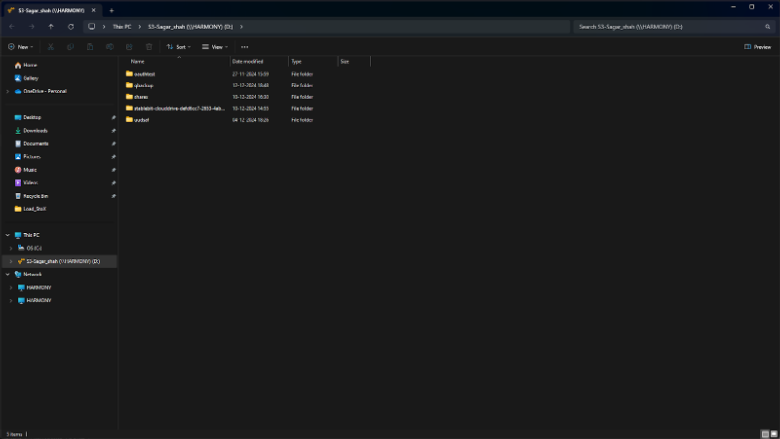Click the monitor icon in address bar
The image size is (780, 439).
[x=92, y=27]
